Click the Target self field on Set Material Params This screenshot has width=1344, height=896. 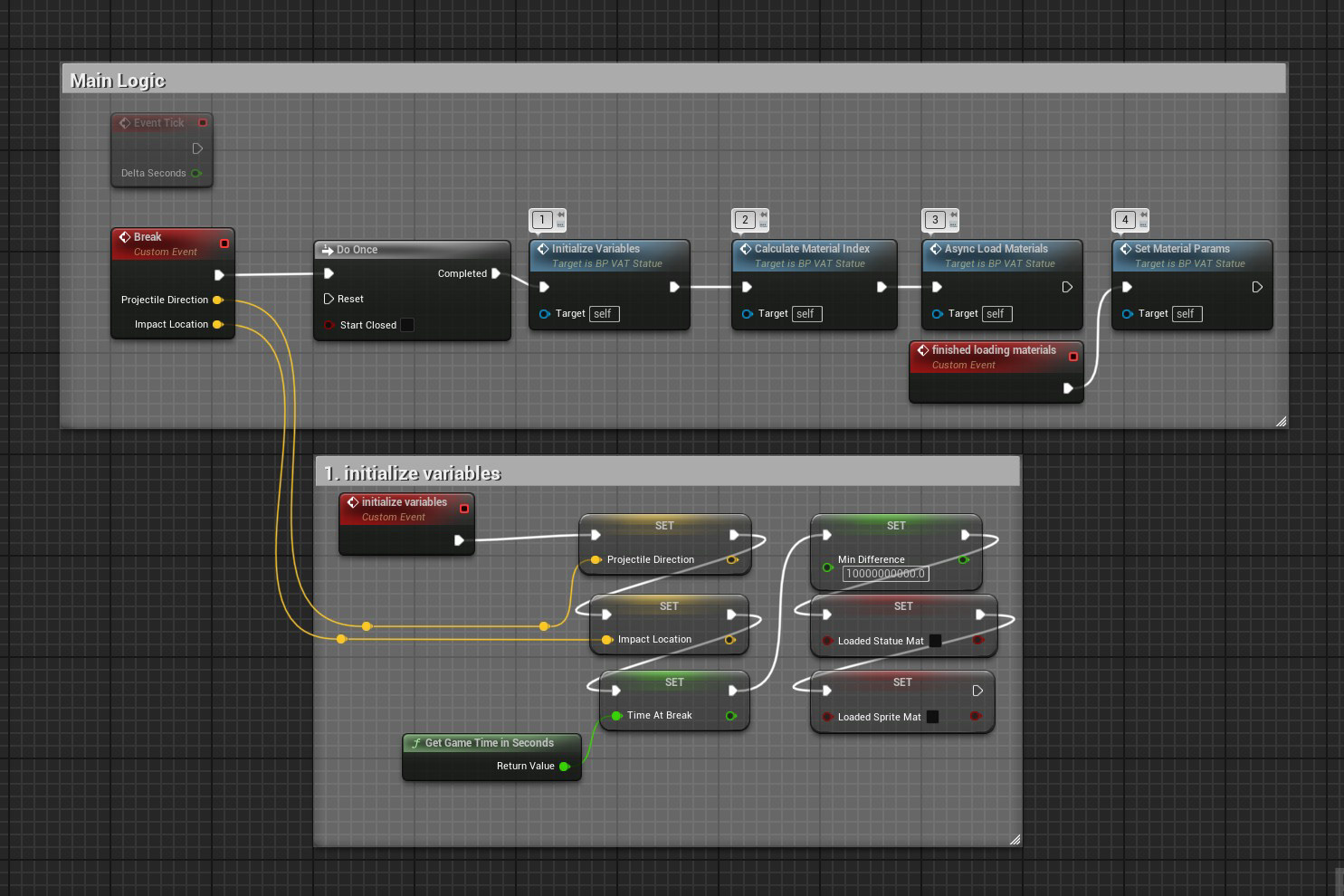pyautogui.click(x=1187, y=314)
